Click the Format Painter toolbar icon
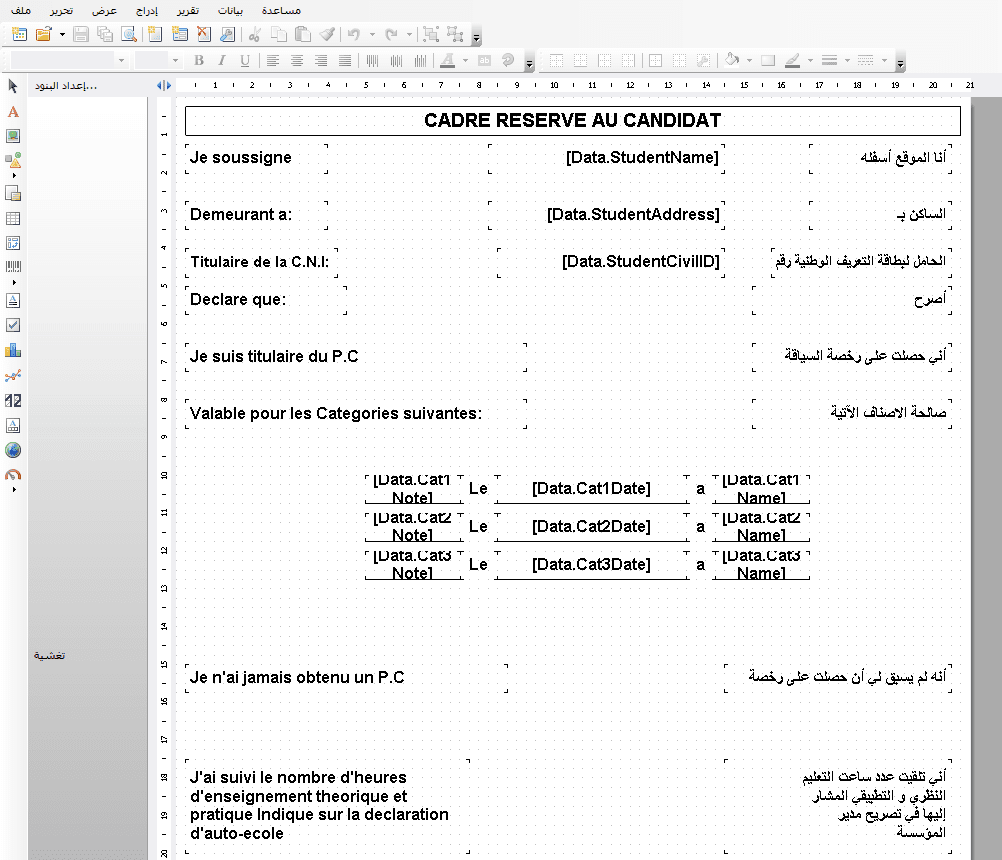1002x860 pixels. (x=327, y=33)
